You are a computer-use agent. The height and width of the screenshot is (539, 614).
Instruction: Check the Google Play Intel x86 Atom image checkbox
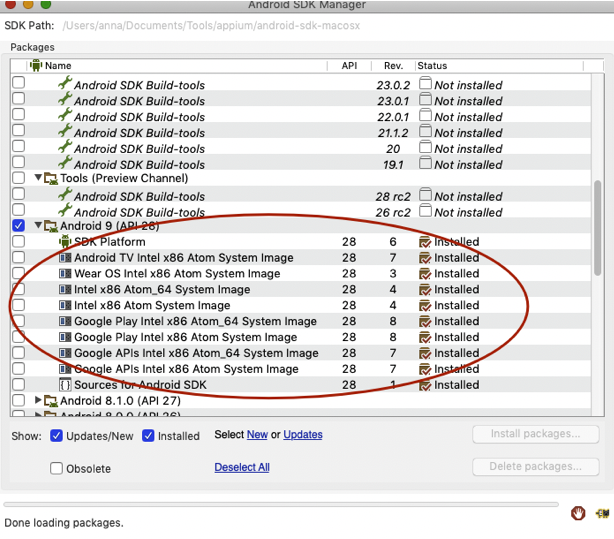[x=18, y=337]
